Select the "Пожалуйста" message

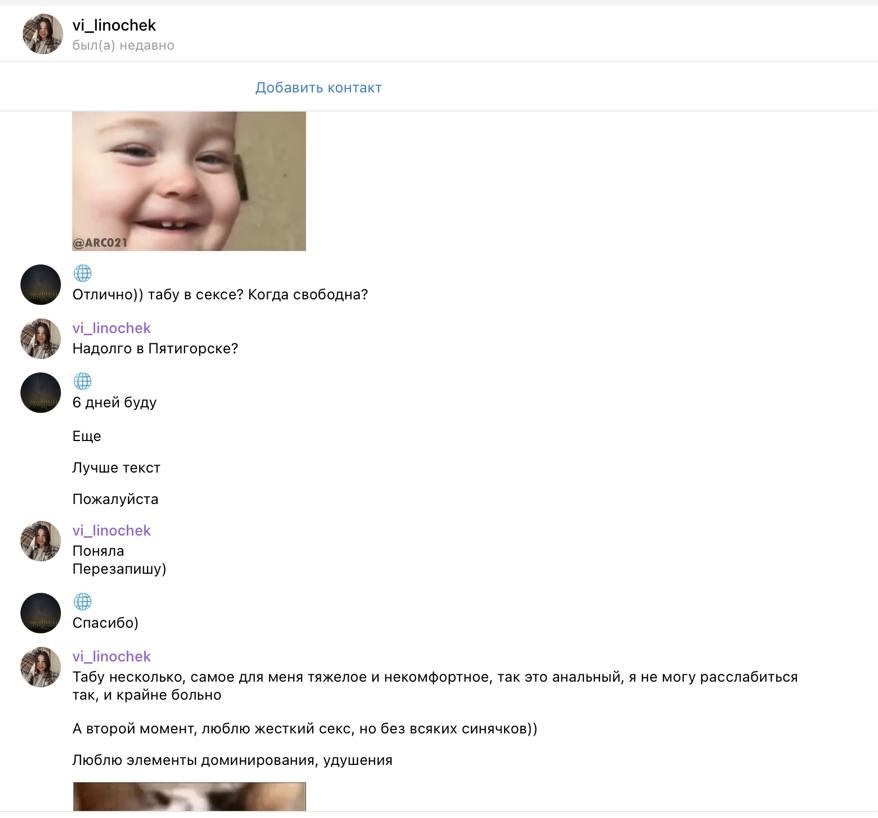(115, 499)
